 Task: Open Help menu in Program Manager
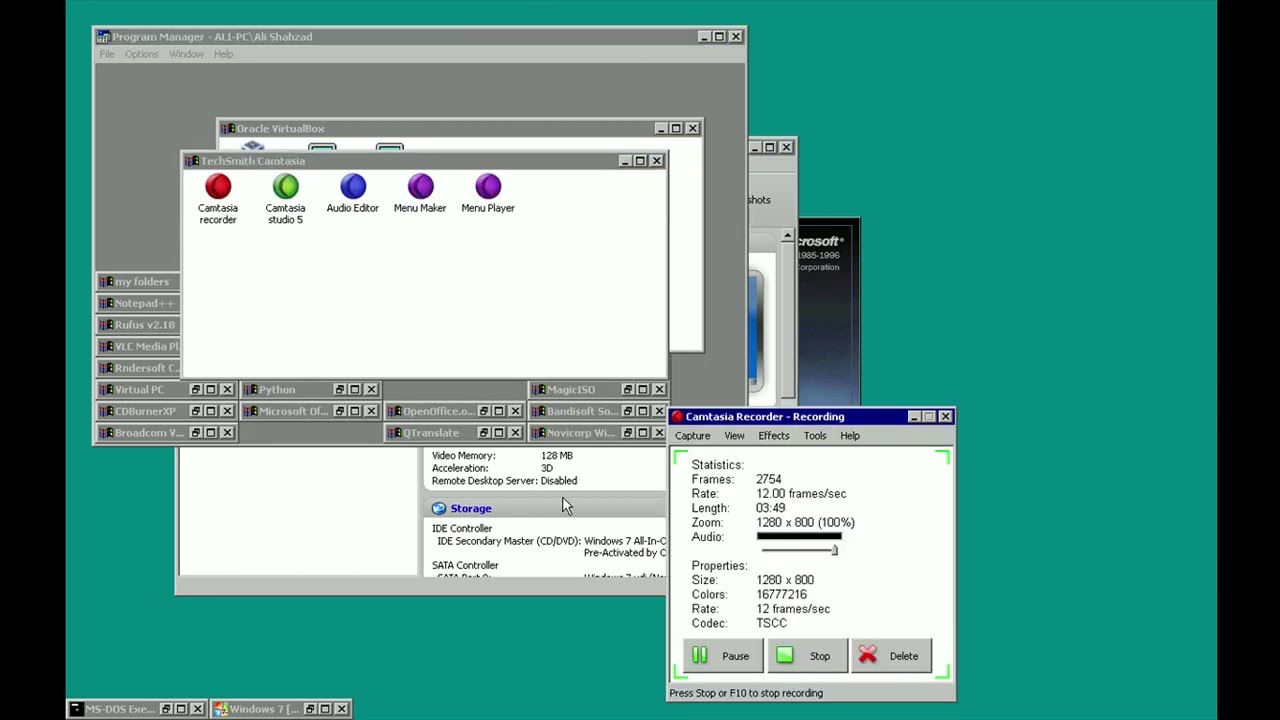[223, 54]
